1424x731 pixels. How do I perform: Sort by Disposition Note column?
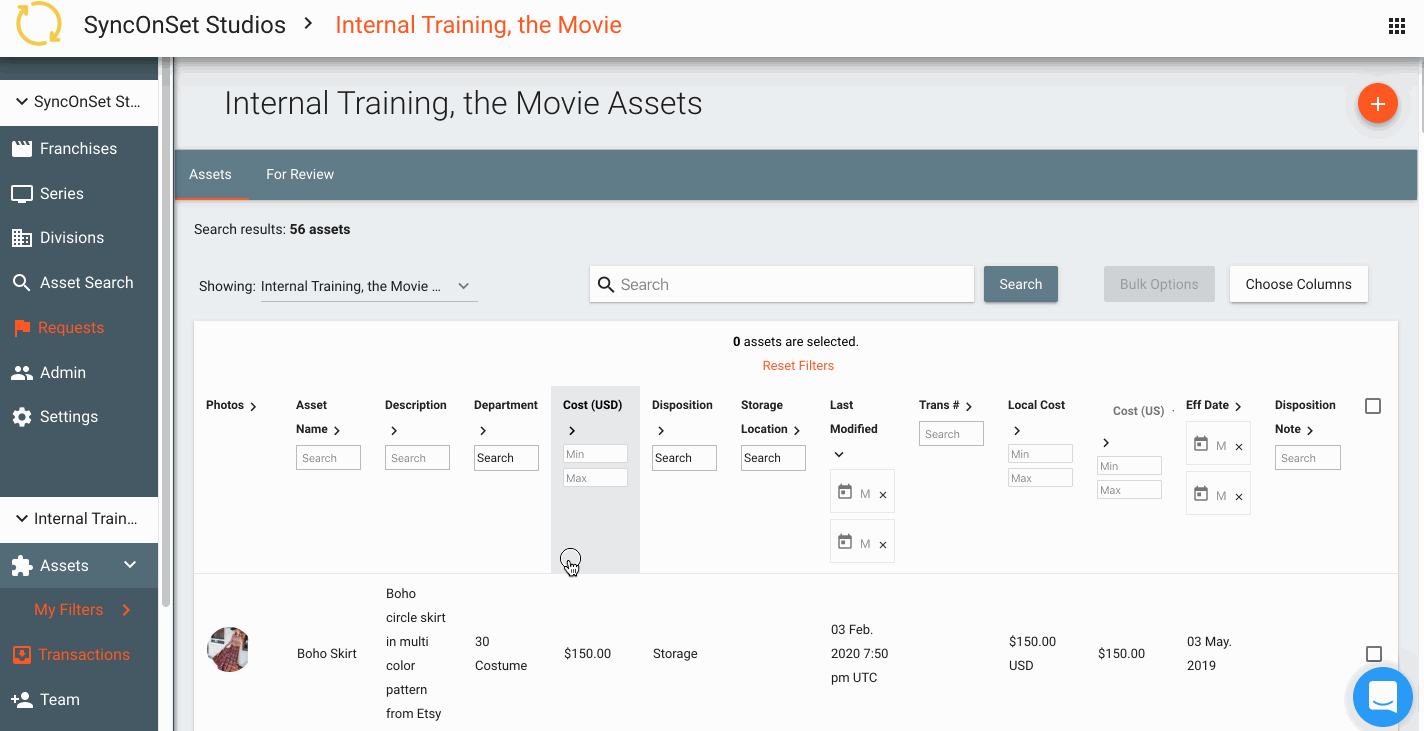[1310, 431]
